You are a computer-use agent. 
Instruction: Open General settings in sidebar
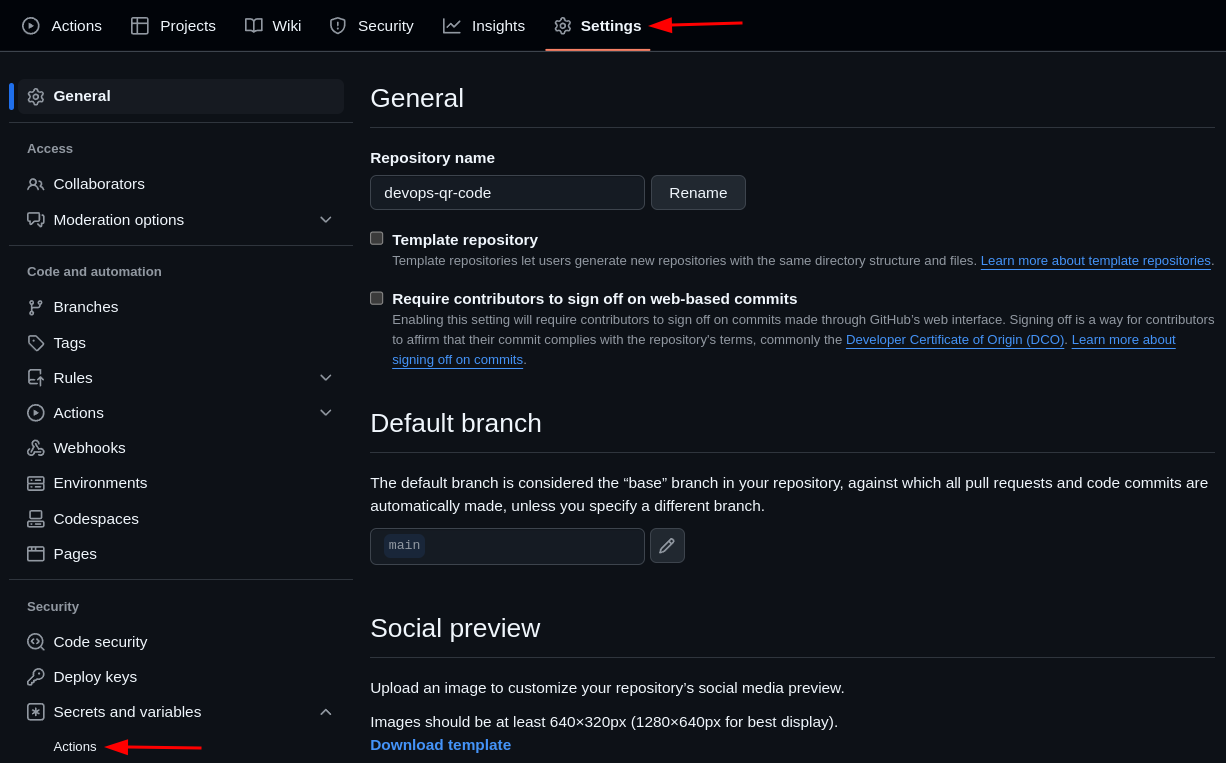[x=181, y=96]
